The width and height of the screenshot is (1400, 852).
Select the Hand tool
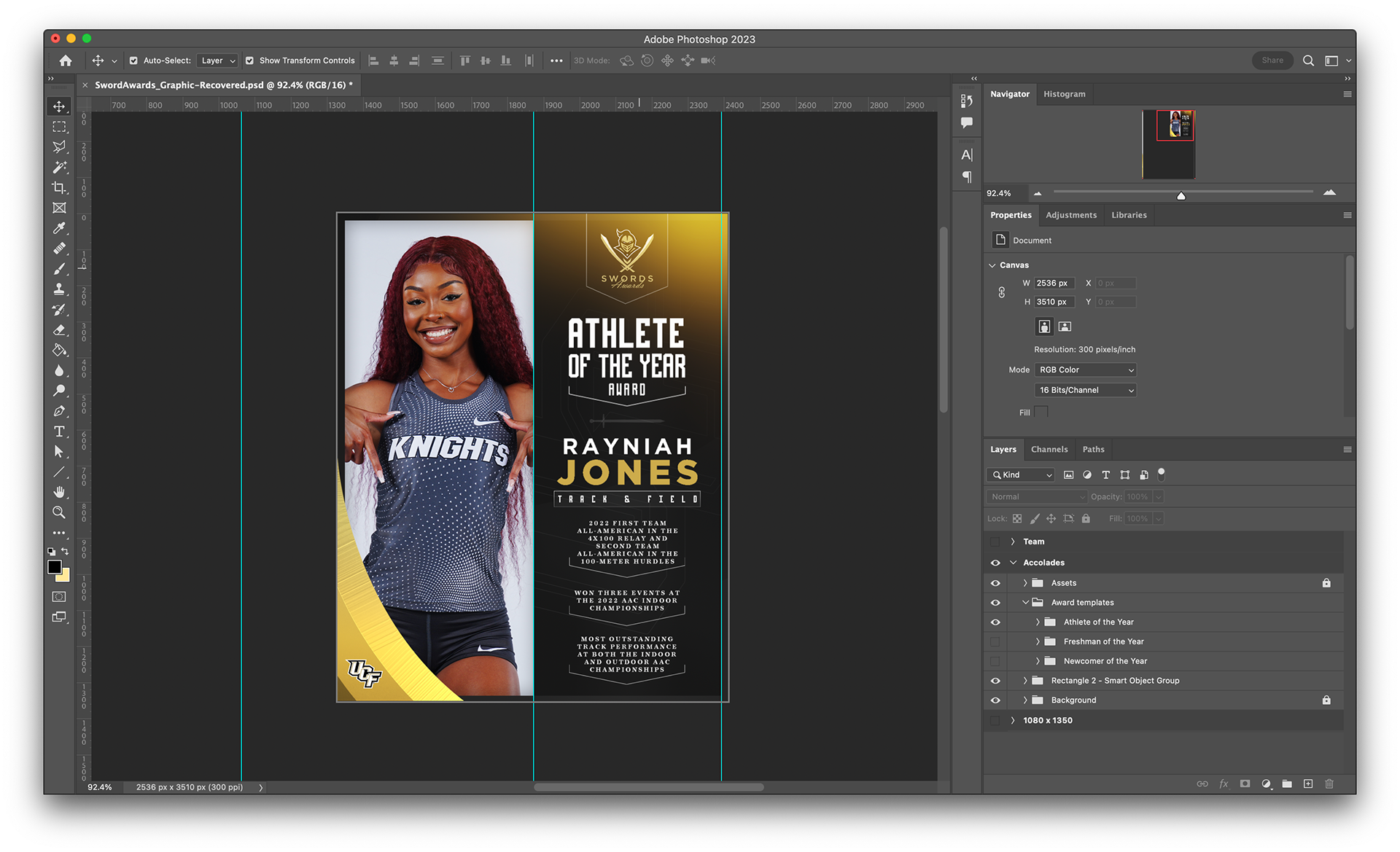(59, 492)
